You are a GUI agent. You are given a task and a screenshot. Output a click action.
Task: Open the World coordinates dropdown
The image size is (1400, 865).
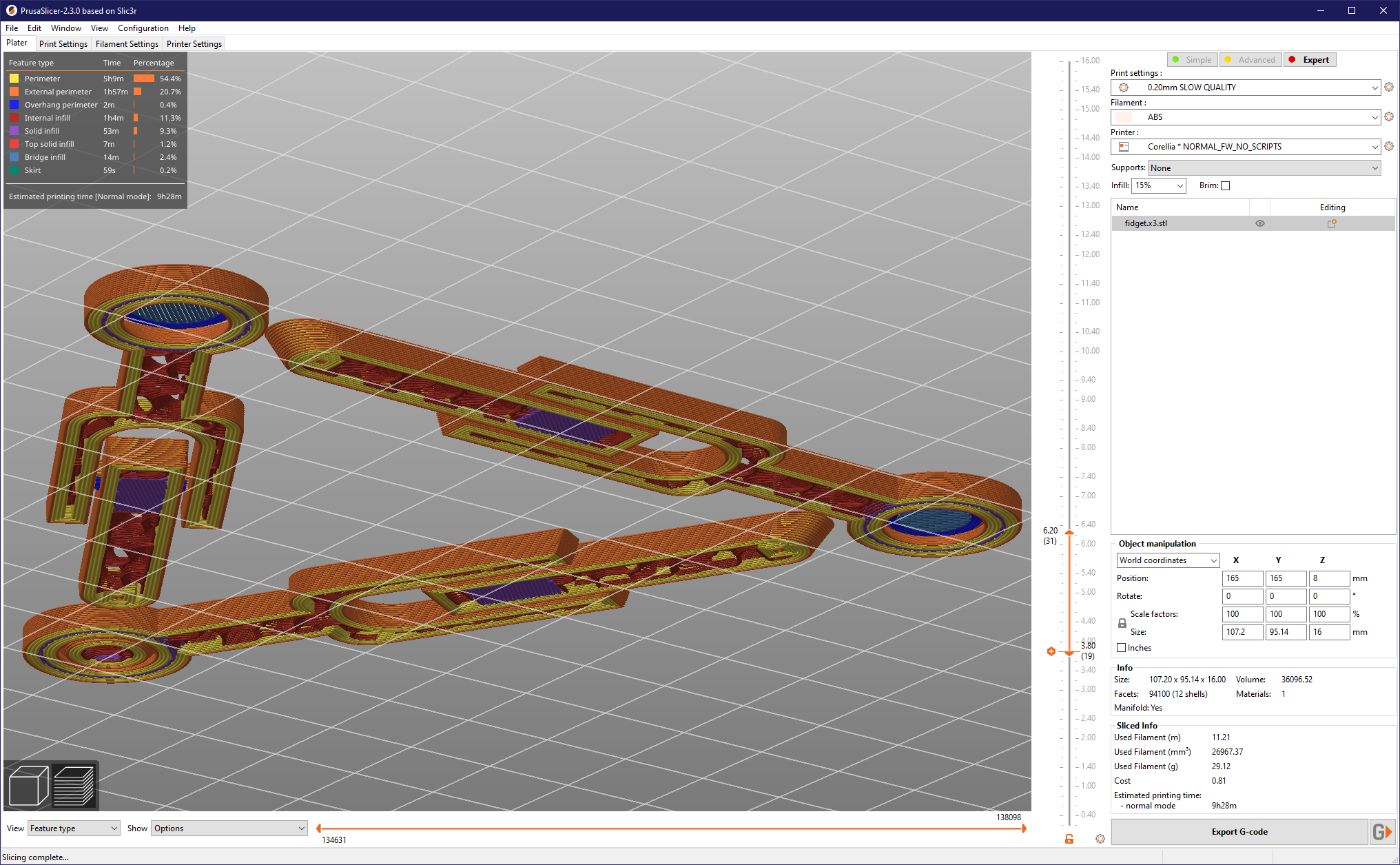tap(1168, 560)
